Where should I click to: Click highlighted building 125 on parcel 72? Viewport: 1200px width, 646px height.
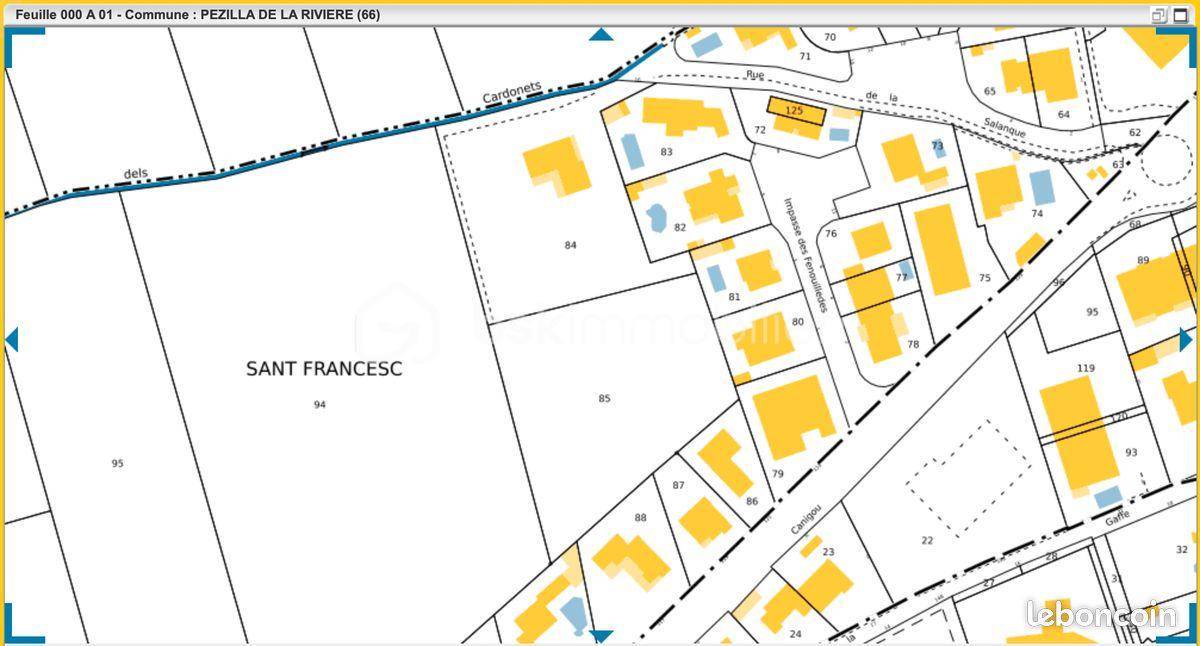796,110
